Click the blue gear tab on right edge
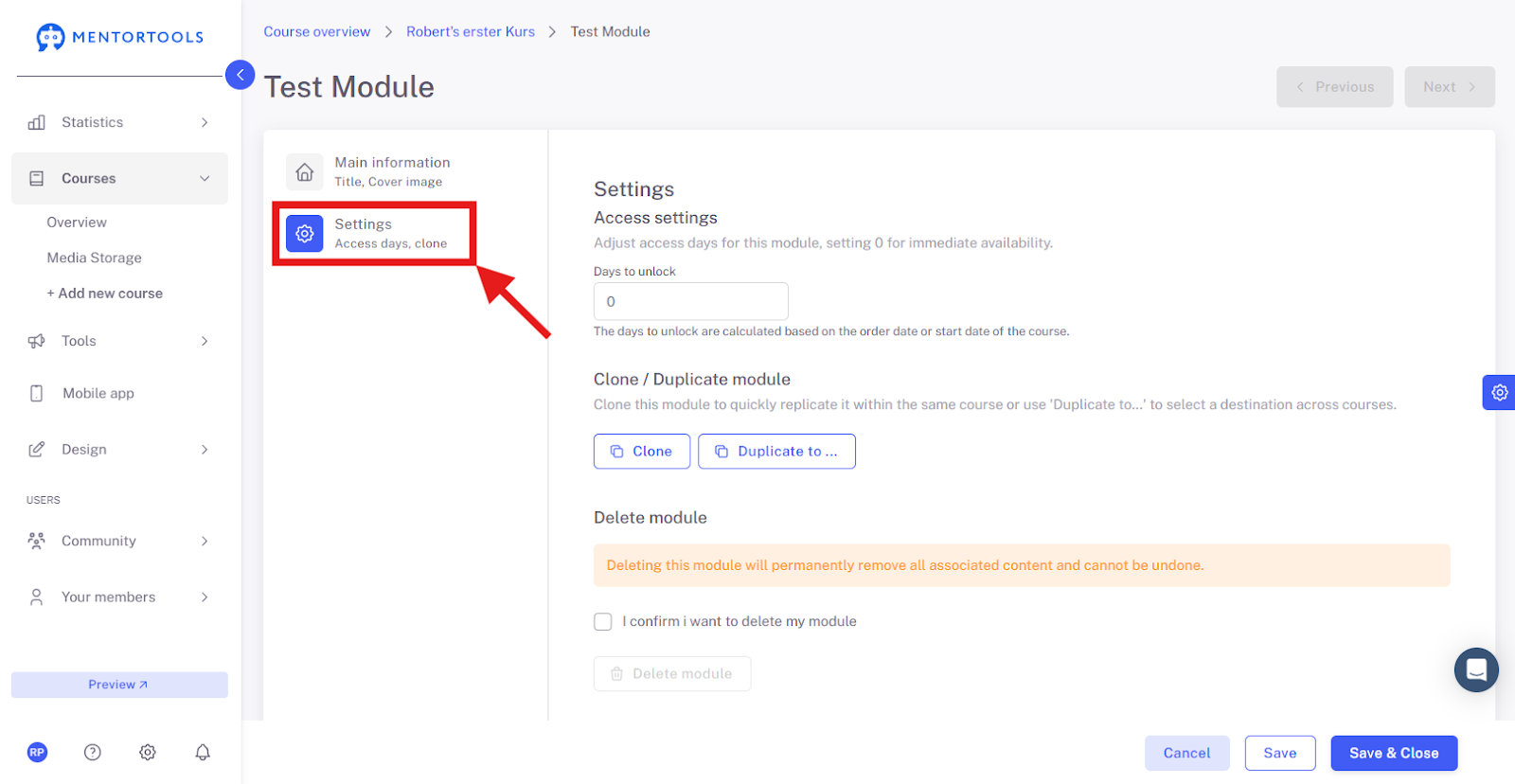The width and height of the screenshot is (1515, 784). point(1499,392)
